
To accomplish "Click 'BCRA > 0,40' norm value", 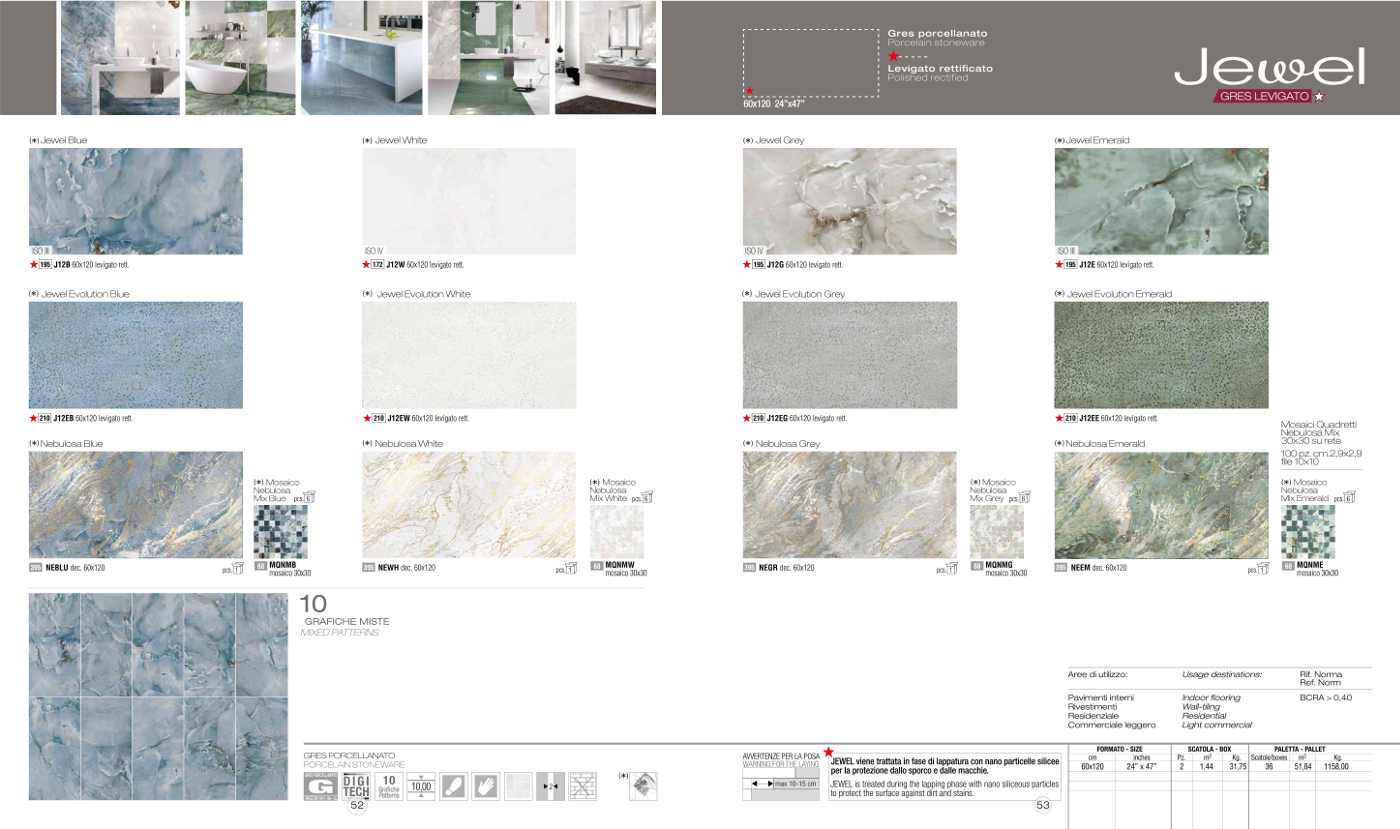I will [x=1326, y=697].
